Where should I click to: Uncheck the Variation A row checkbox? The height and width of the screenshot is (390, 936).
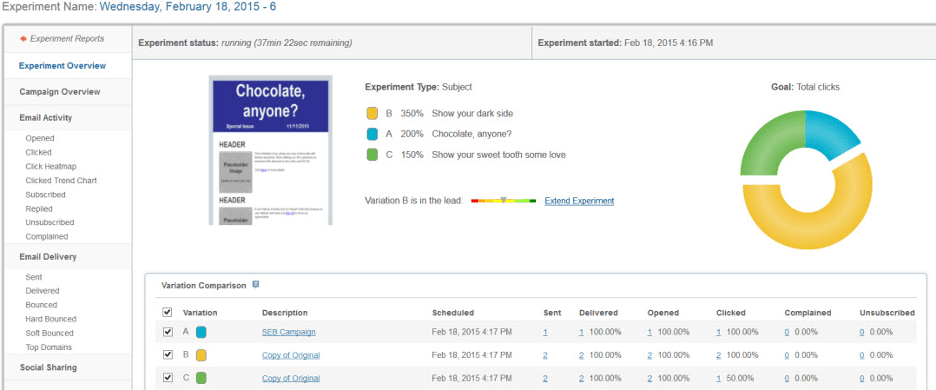click(x=168, y=331)
